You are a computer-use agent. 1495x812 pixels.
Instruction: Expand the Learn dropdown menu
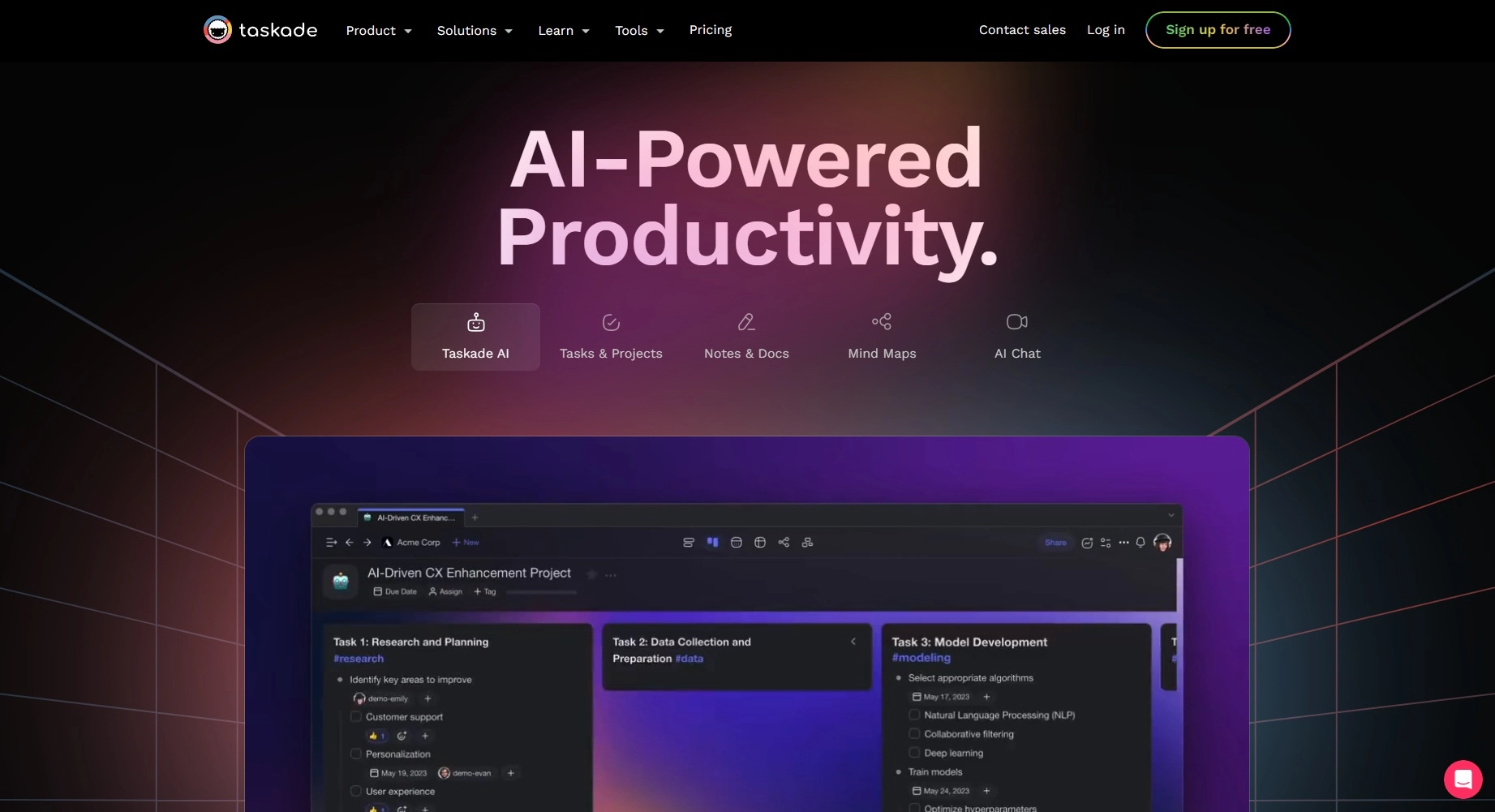(564, 31)
